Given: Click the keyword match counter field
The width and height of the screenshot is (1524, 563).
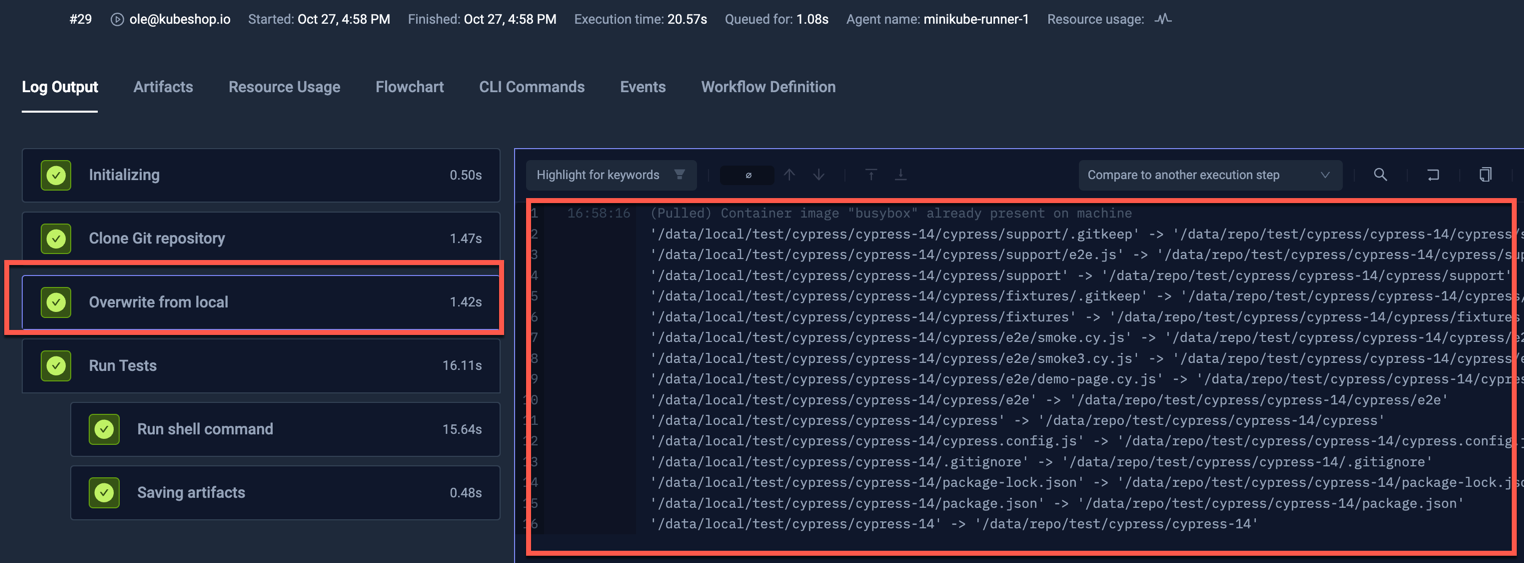Looking at the screenshot, I should pyautogui.click(x=747, y=175).
